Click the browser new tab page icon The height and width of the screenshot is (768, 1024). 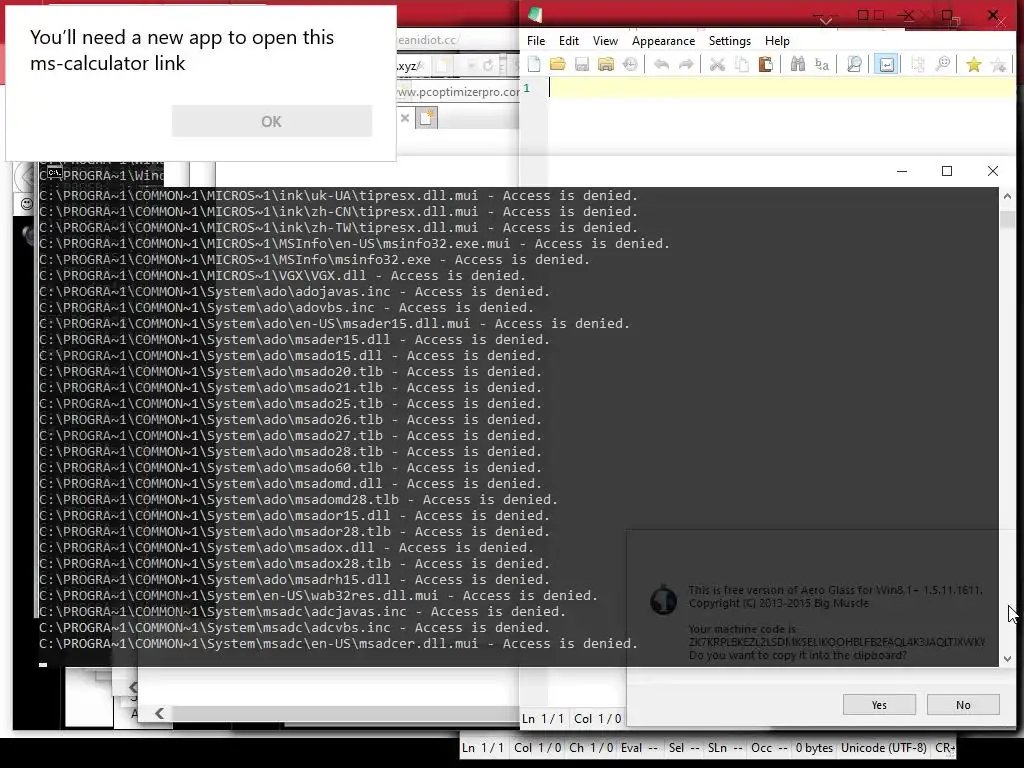pyautogui.click(x=426, y=118)
